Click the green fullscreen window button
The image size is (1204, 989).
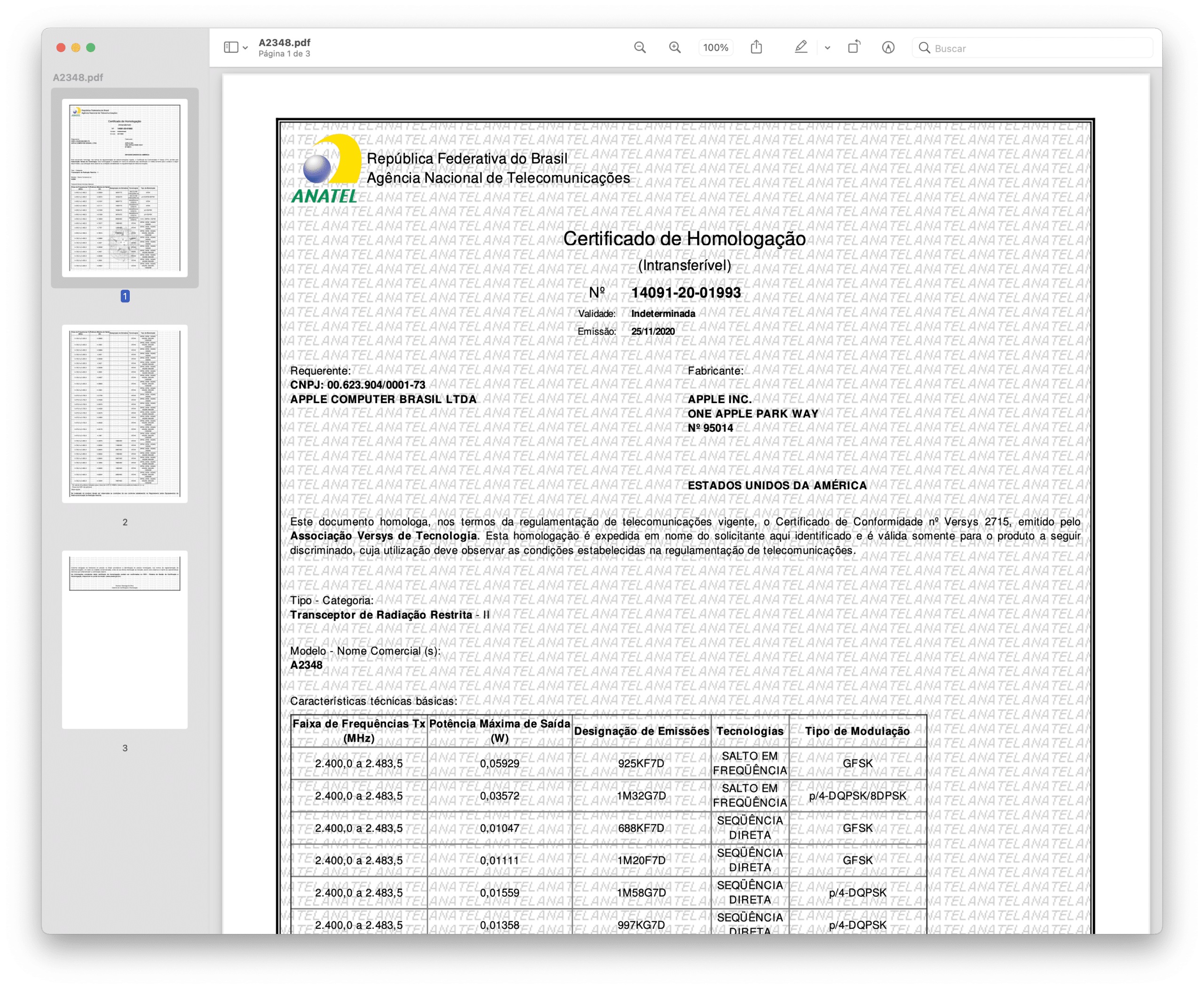click(91, 48)
